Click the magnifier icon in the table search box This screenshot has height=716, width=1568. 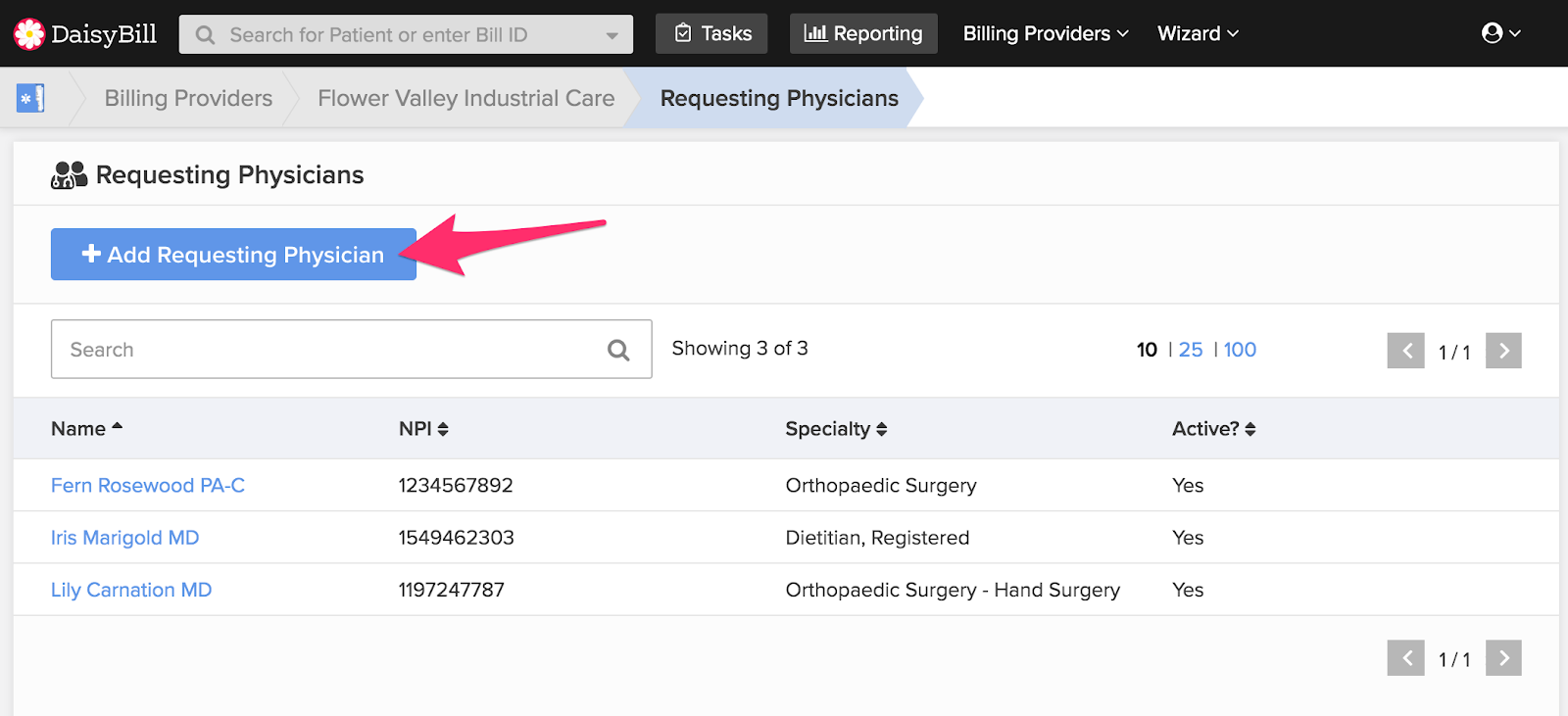[x=618, y=350]
